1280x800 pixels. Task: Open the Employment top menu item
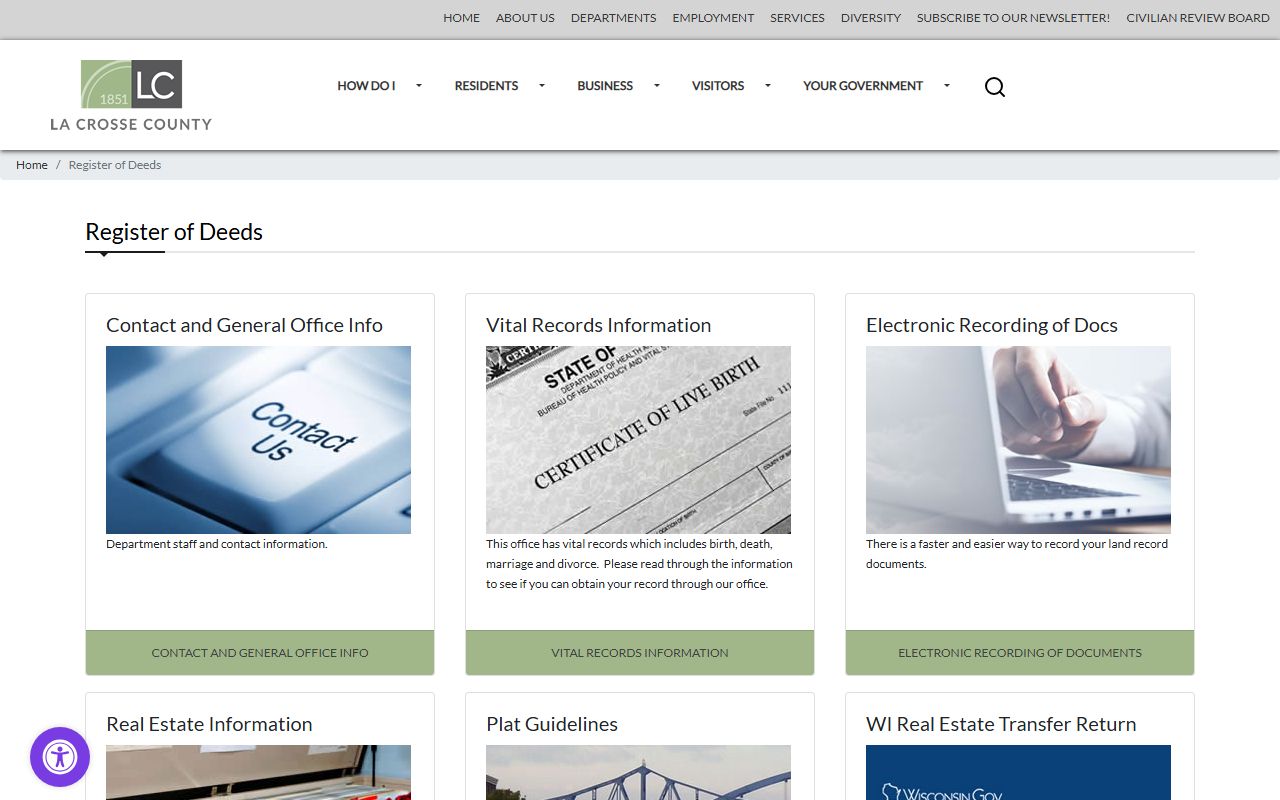pos(713,18)
